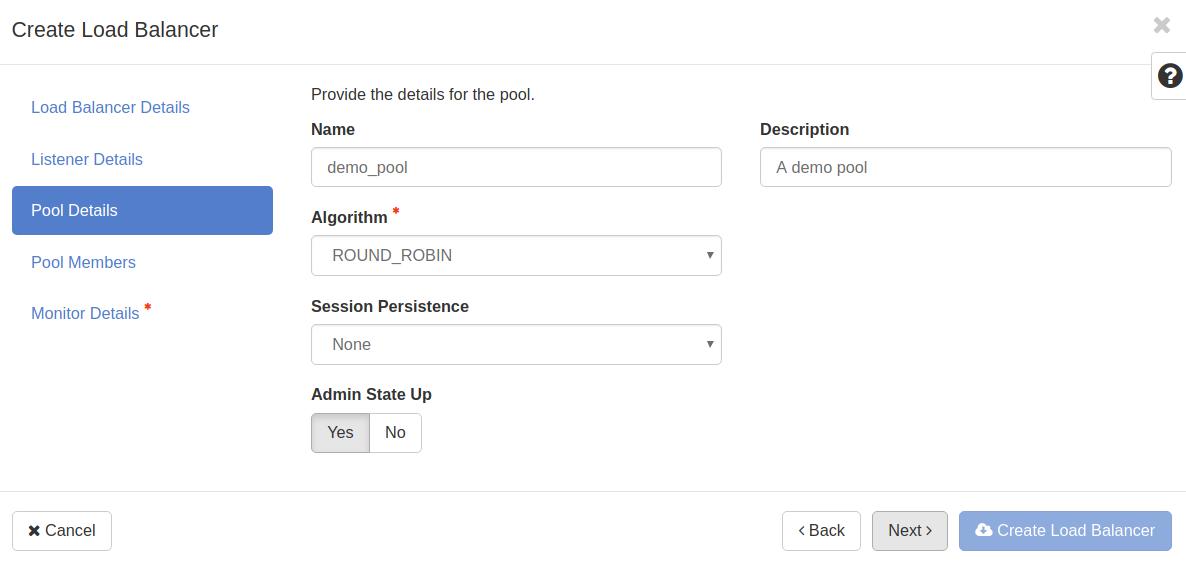Click the Description text field
1186x563 pixels.
965,167
